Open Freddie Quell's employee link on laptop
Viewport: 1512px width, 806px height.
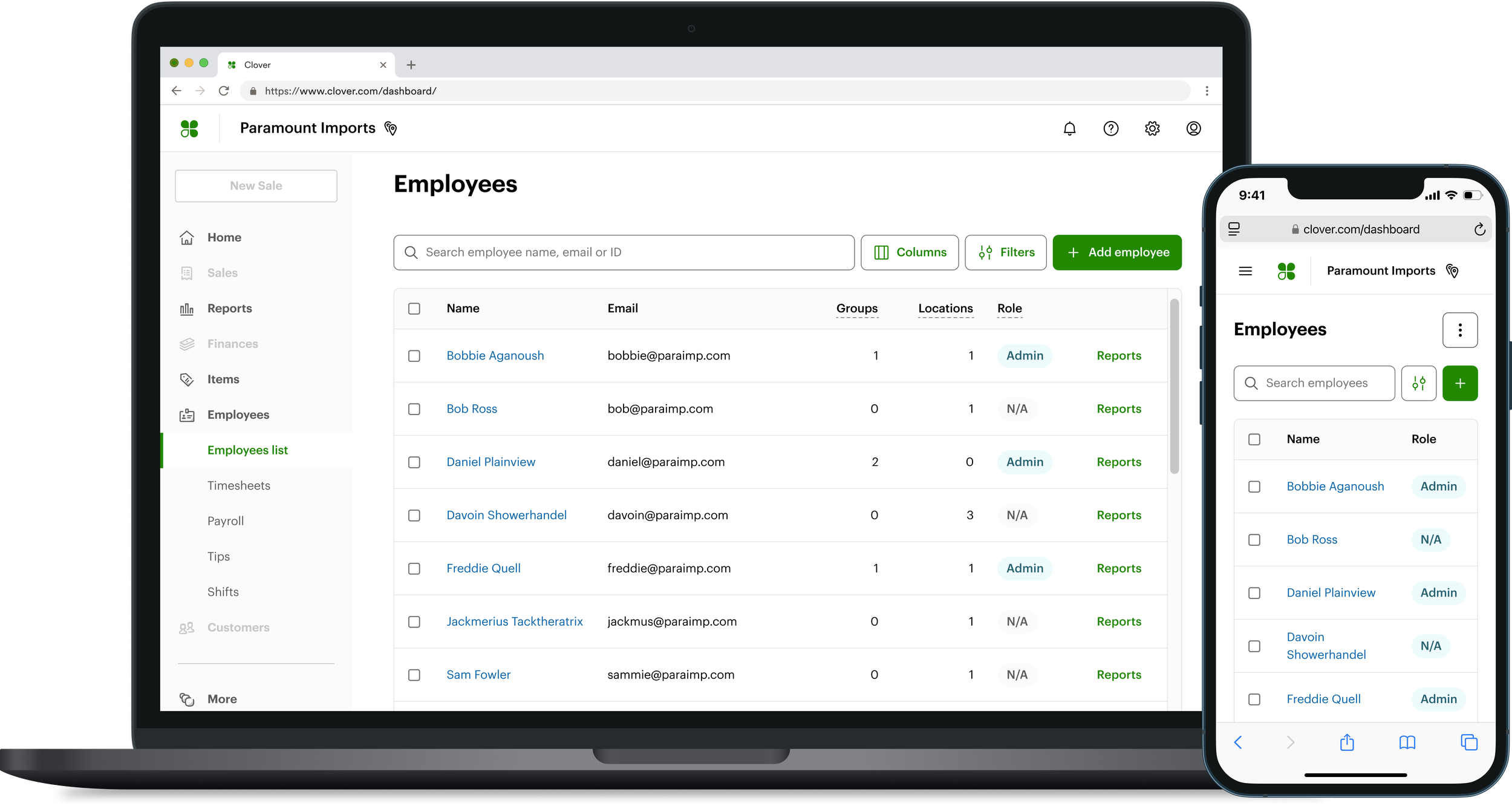(483, 568)
